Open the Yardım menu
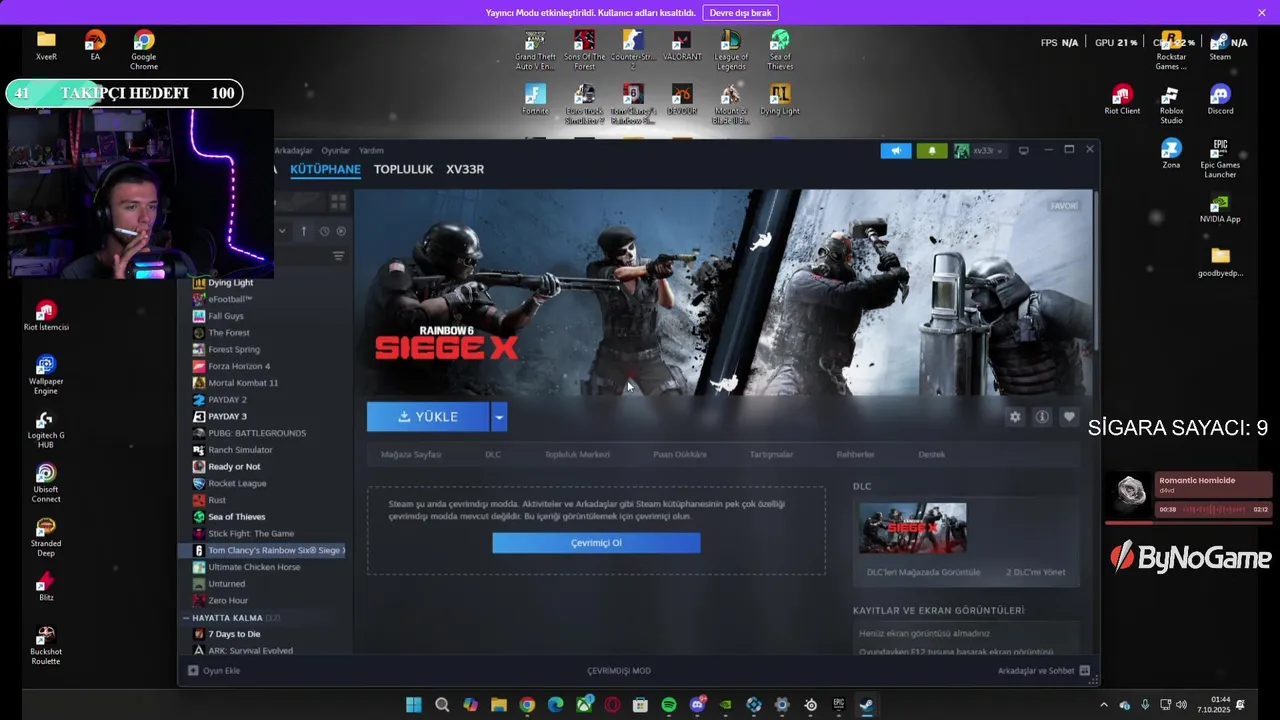 371,151
